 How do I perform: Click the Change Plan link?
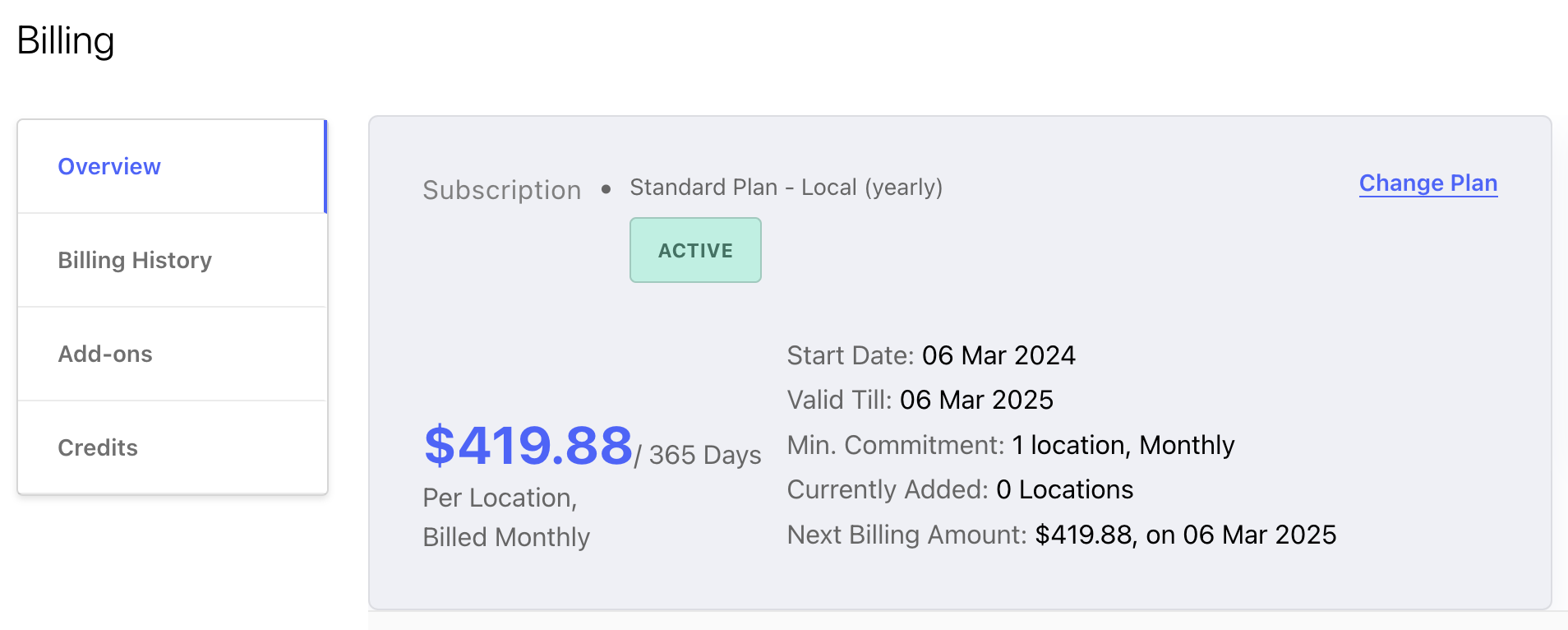pyautogui.click(x=1428, y=183)
